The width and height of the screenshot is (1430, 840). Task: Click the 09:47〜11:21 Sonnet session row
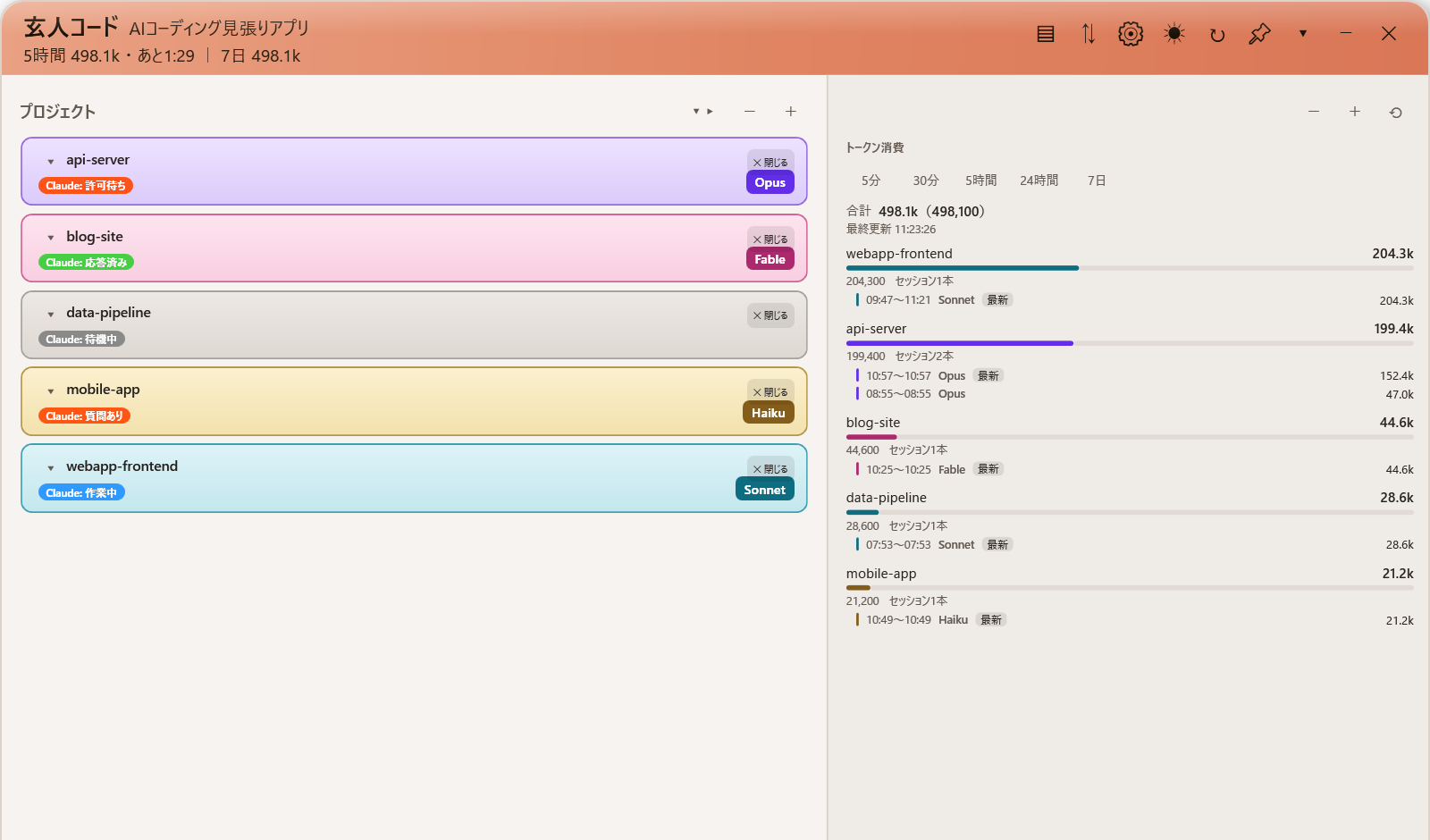(1133, 300)
